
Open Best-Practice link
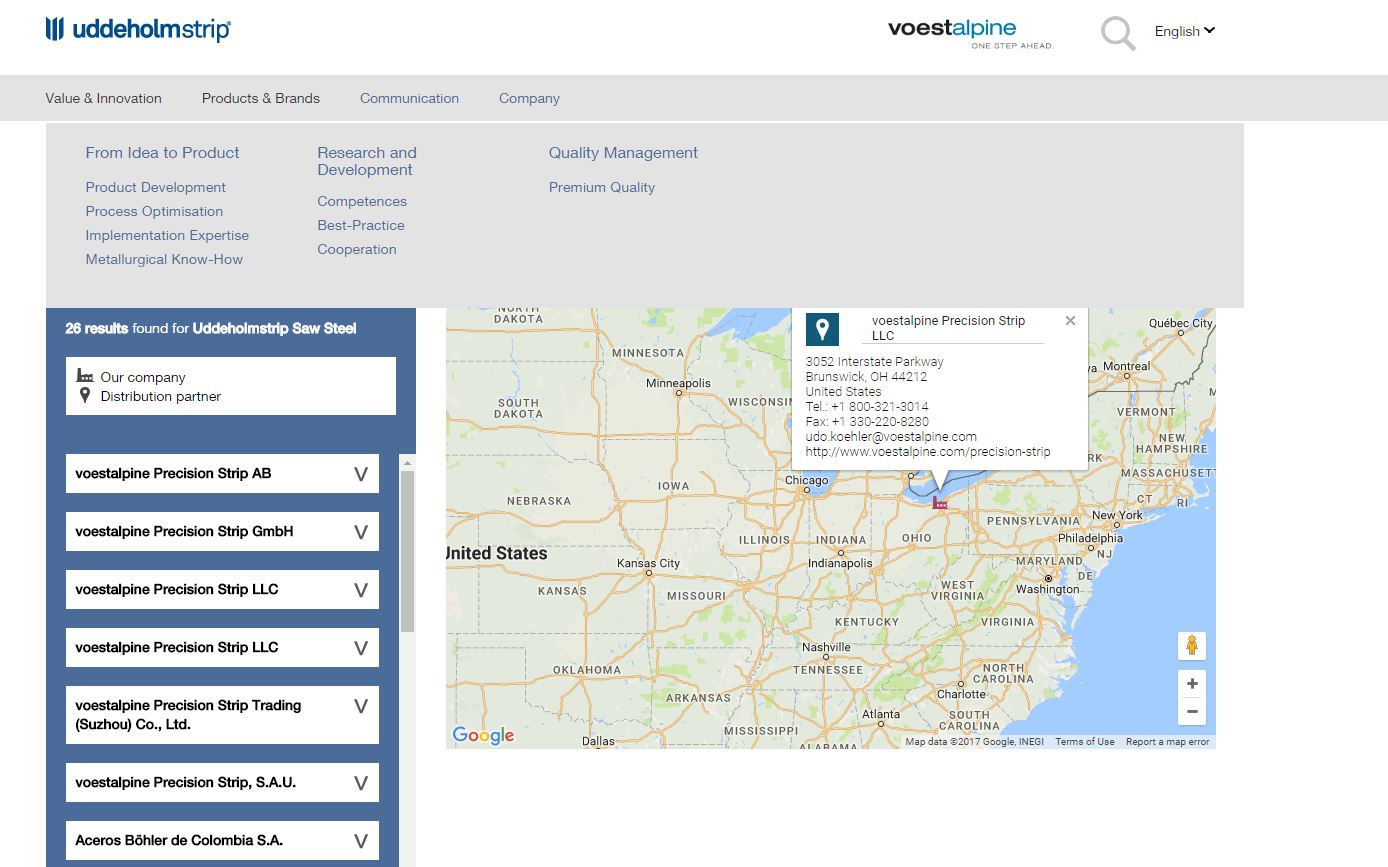pos(361,225)
